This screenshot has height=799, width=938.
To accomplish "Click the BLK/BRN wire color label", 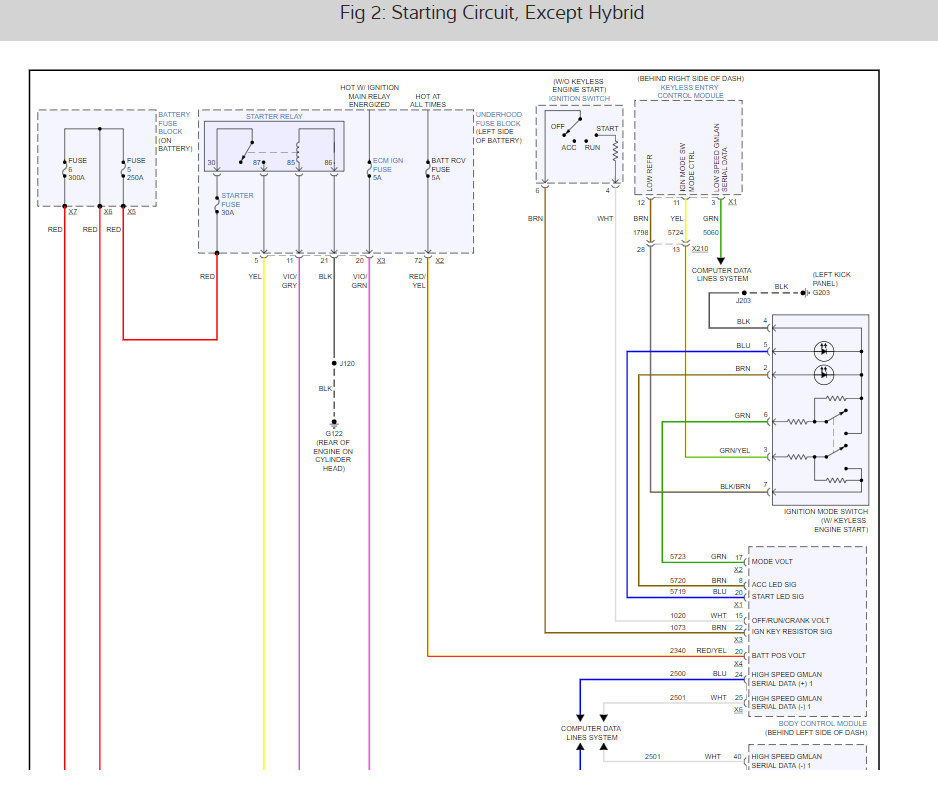I will [x=735, y=487].
